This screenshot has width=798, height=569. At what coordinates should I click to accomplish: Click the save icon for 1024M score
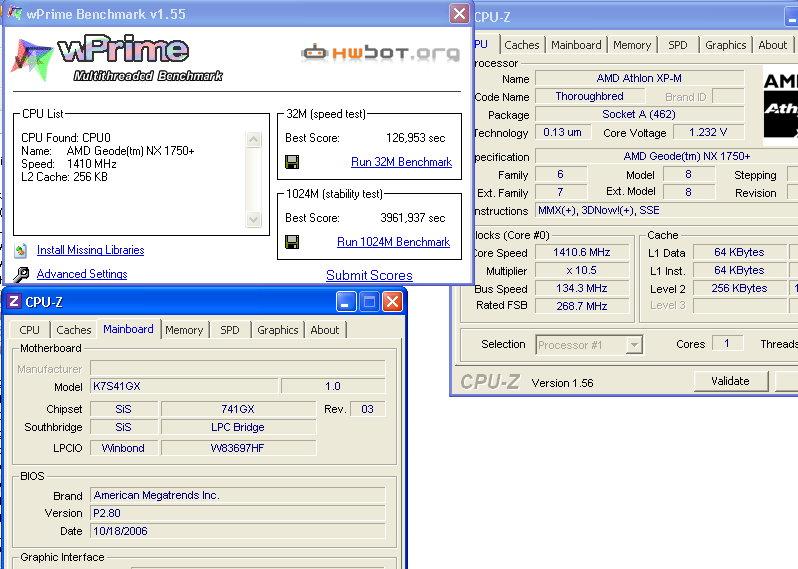292,242
